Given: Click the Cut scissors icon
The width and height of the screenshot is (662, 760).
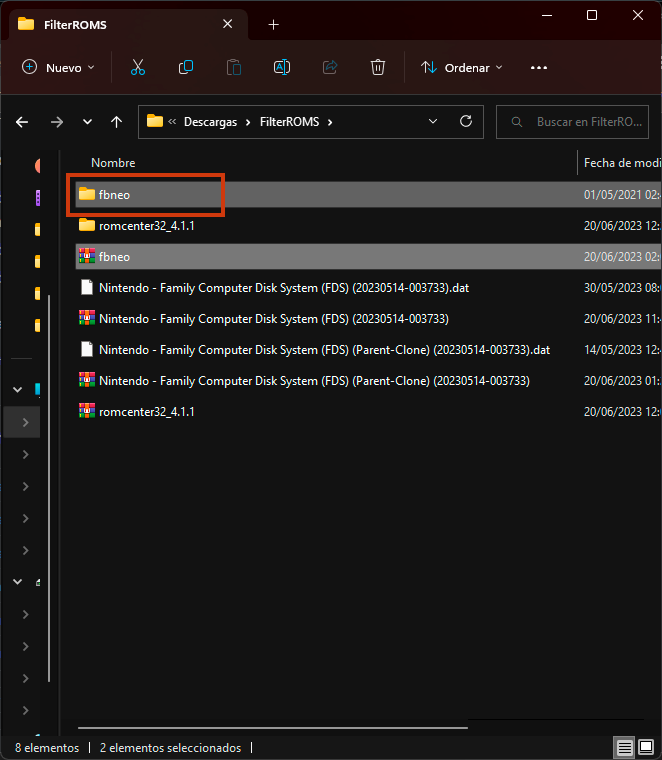Looking at the screenshot, I should coord(138,67).
